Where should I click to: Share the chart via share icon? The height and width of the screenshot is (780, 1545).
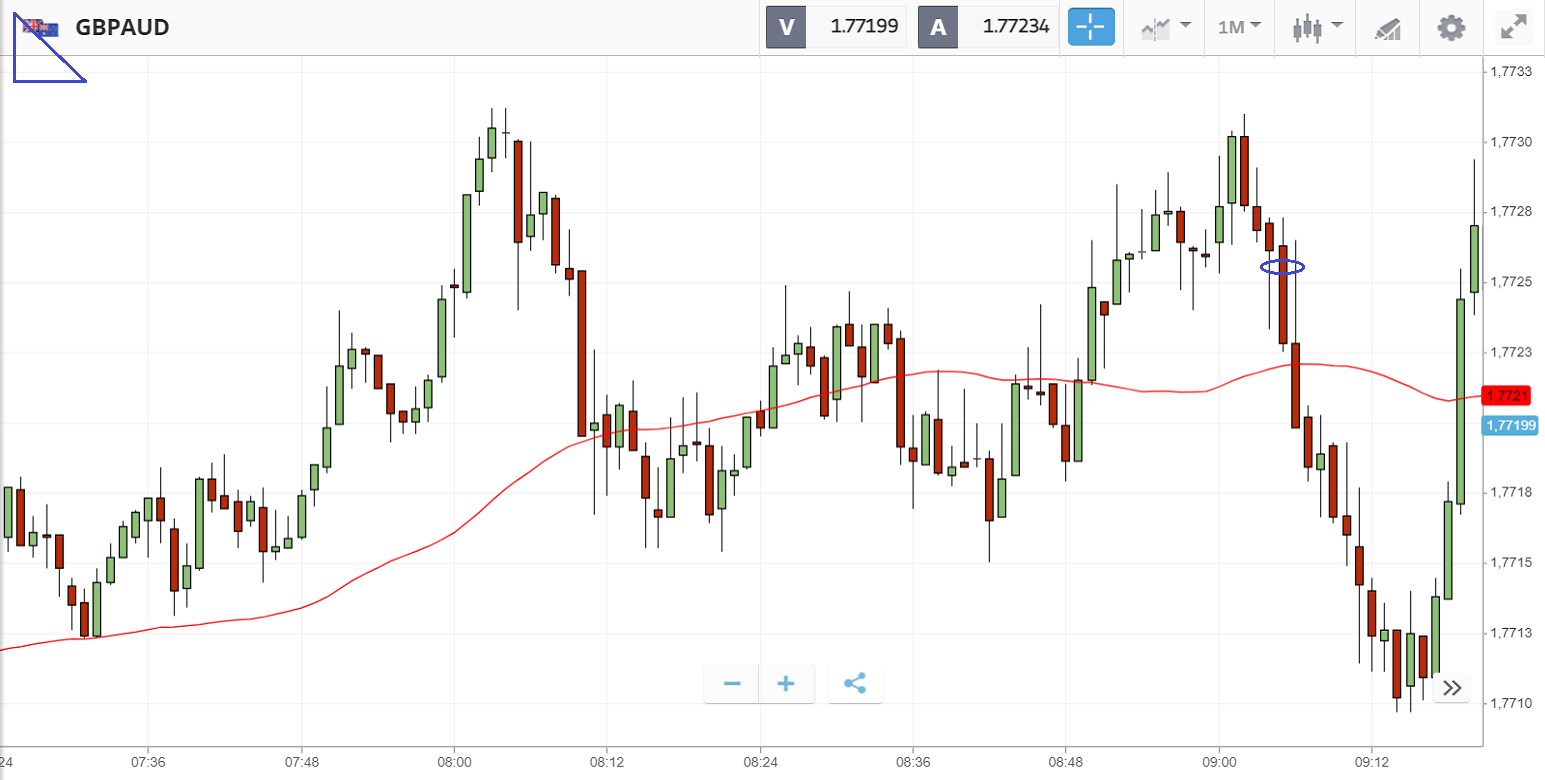[x=855, y=684]
